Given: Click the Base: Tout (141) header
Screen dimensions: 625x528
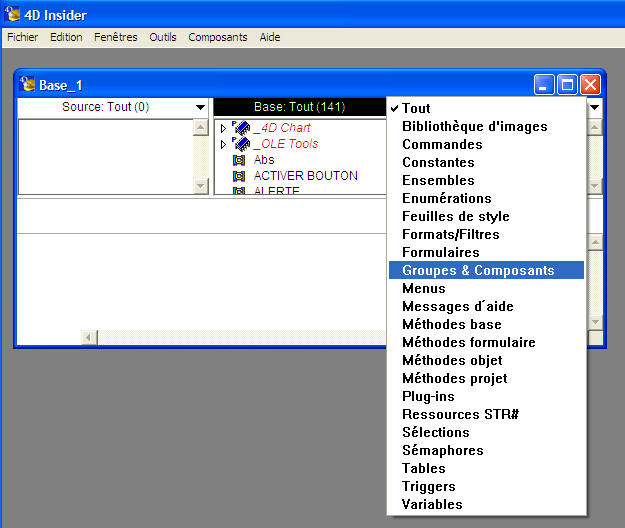Looking at the screenshot, I should point(300,107).
